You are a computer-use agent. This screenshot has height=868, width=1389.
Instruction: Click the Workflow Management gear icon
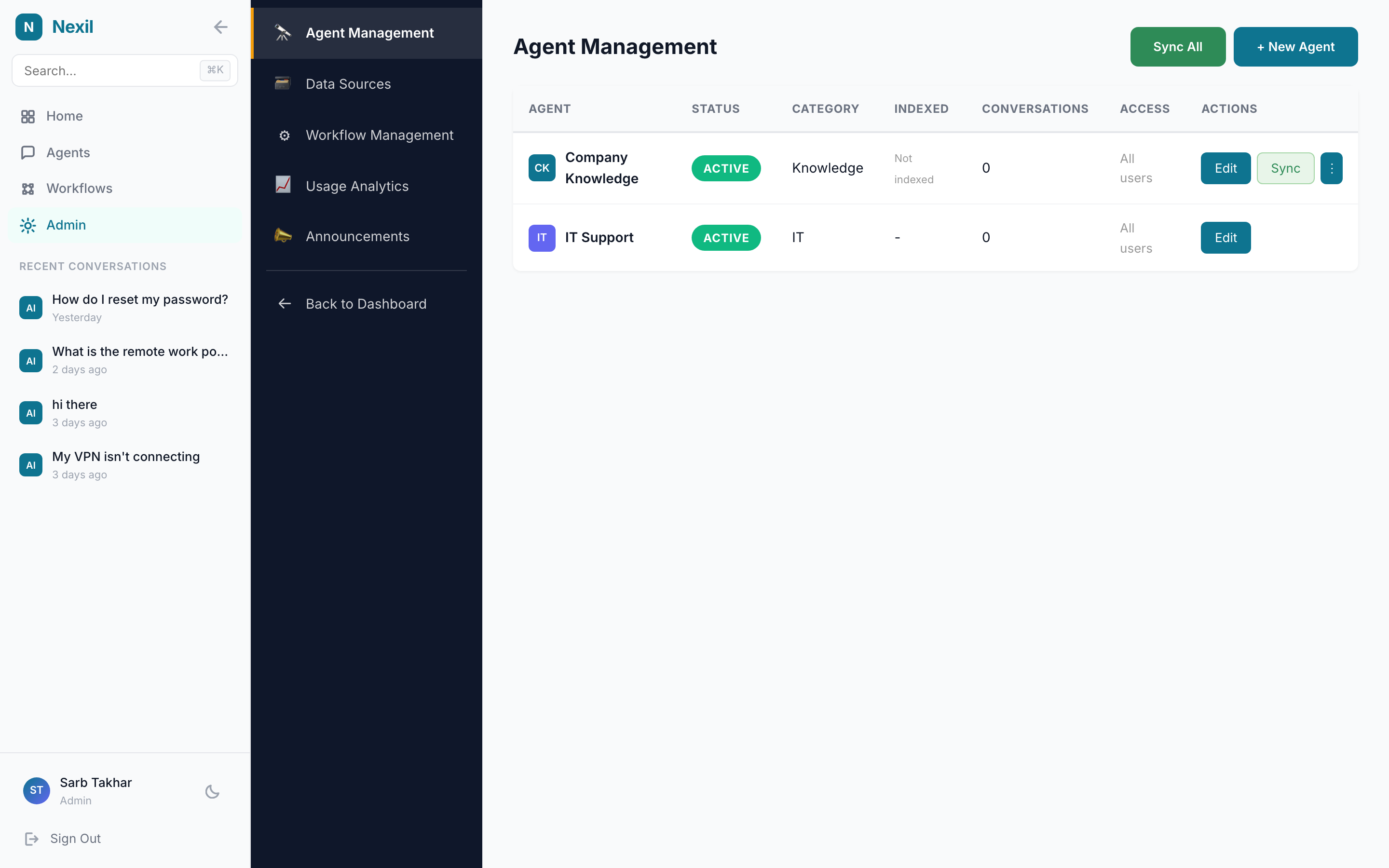pyautogui.click(x=284, y=135)
